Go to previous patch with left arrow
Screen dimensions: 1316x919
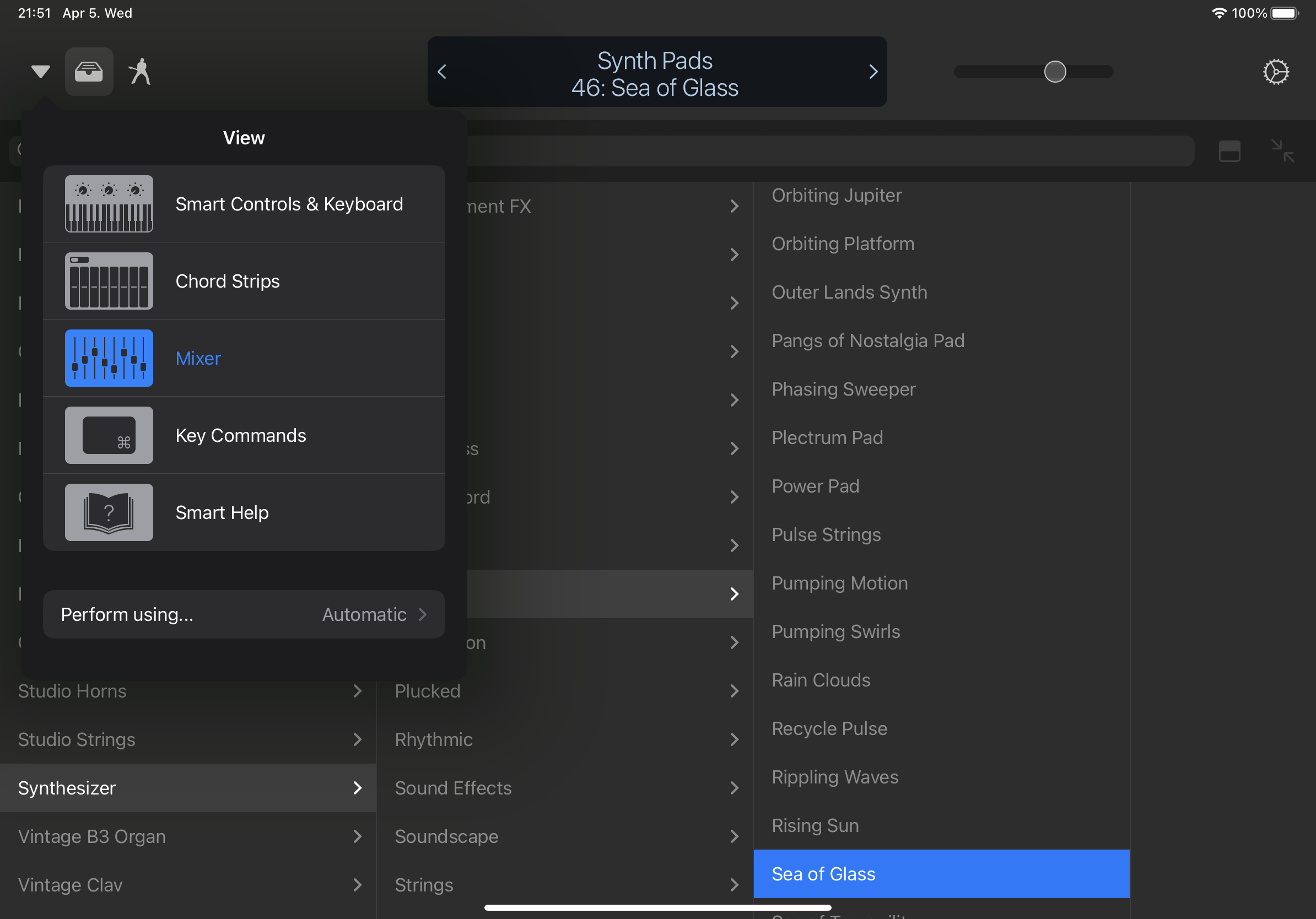pos(442,72)
